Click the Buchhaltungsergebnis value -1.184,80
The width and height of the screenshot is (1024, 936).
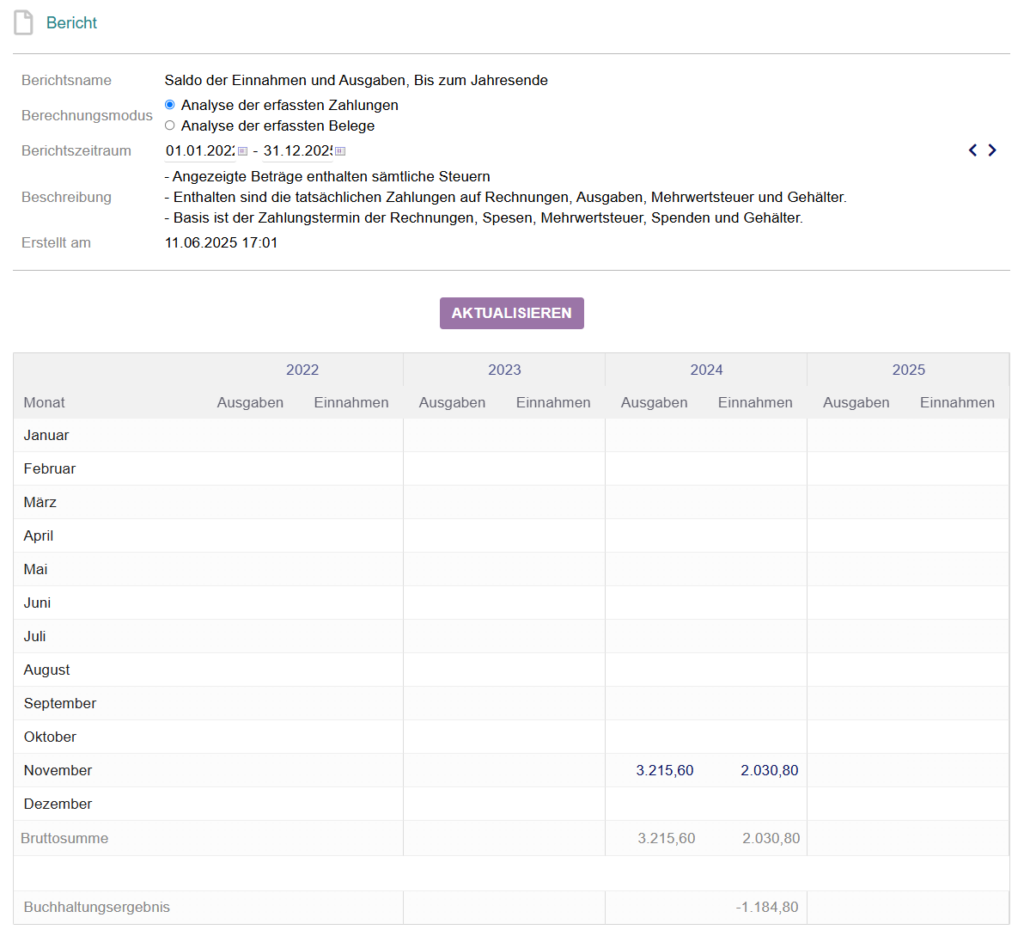pos(767,907)
